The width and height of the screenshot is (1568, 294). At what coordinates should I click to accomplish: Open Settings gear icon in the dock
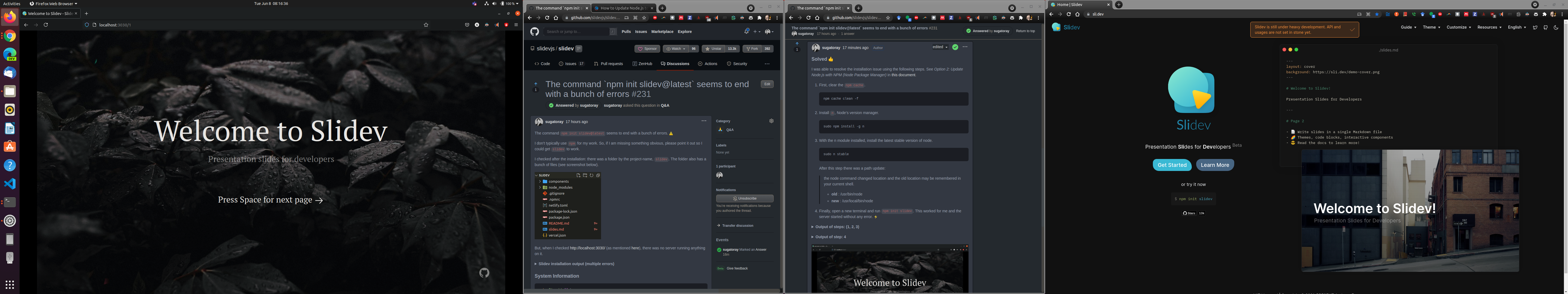[10, 221]
